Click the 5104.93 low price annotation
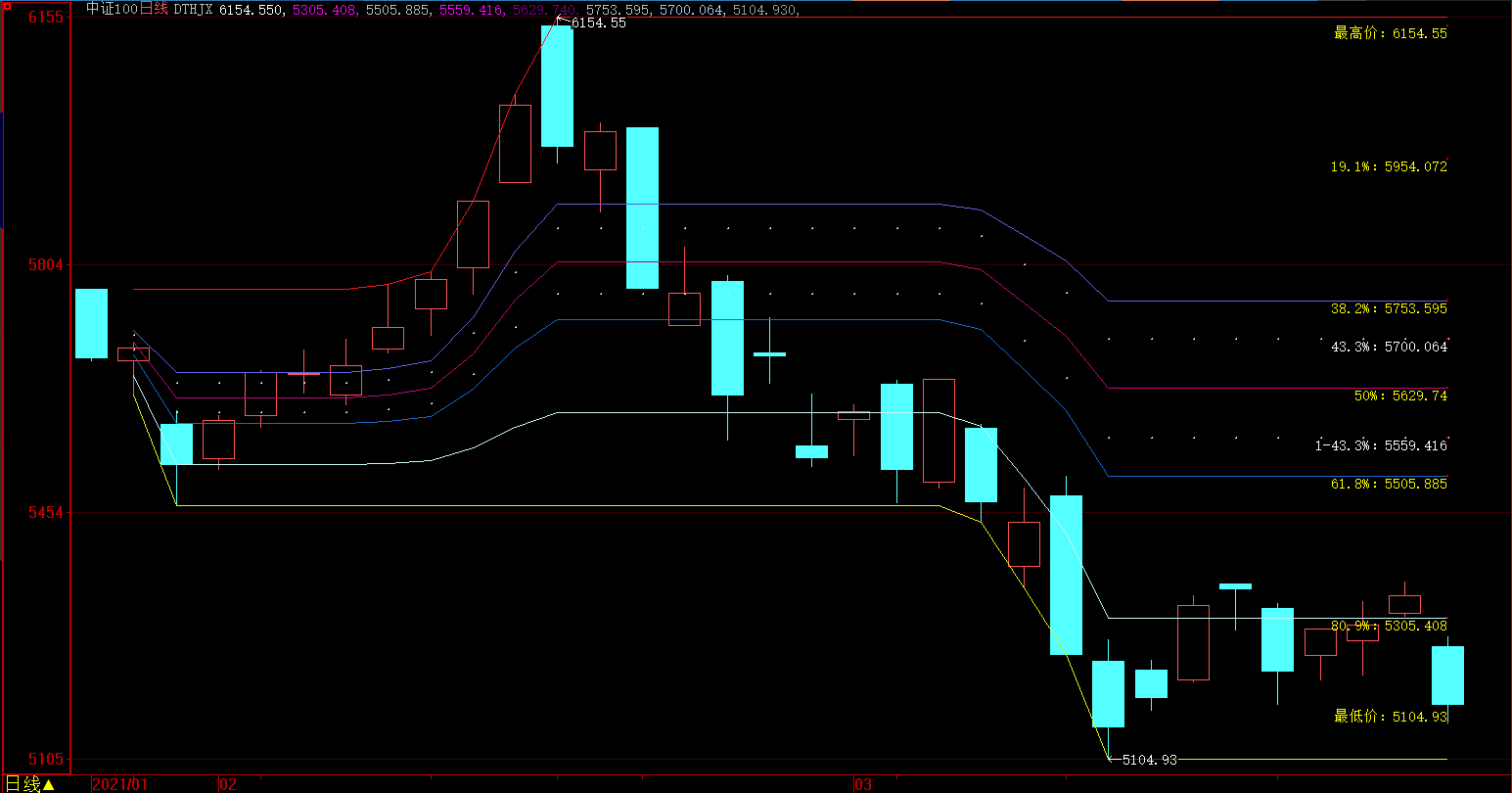This screenshot has width=1512, height=793. pos(1150,760)
